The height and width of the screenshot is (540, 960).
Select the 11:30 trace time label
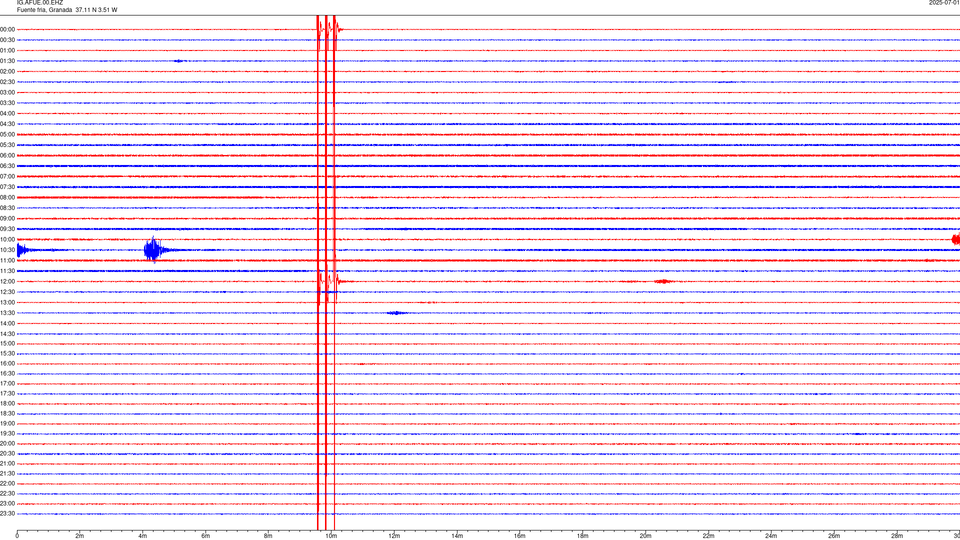point(7,271)
